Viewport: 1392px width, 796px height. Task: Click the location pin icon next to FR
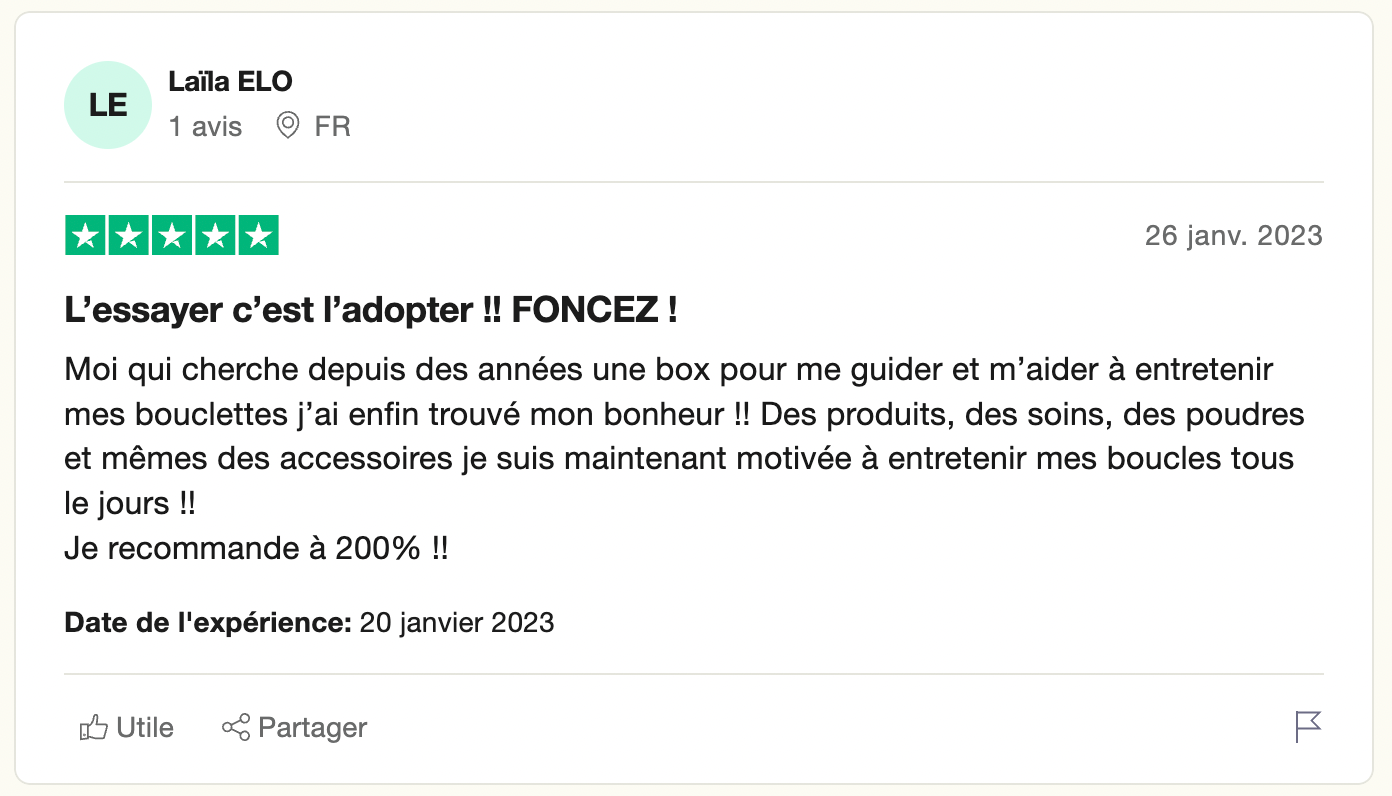pyautogui.click(x=288, y=126)
